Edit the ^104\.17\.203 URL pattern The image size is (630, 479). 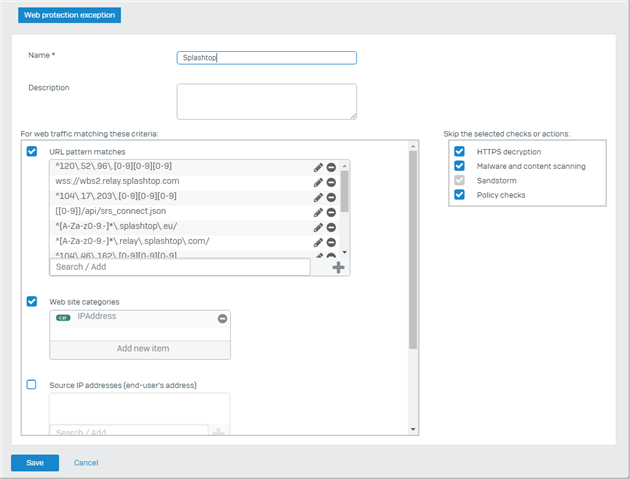318,197
